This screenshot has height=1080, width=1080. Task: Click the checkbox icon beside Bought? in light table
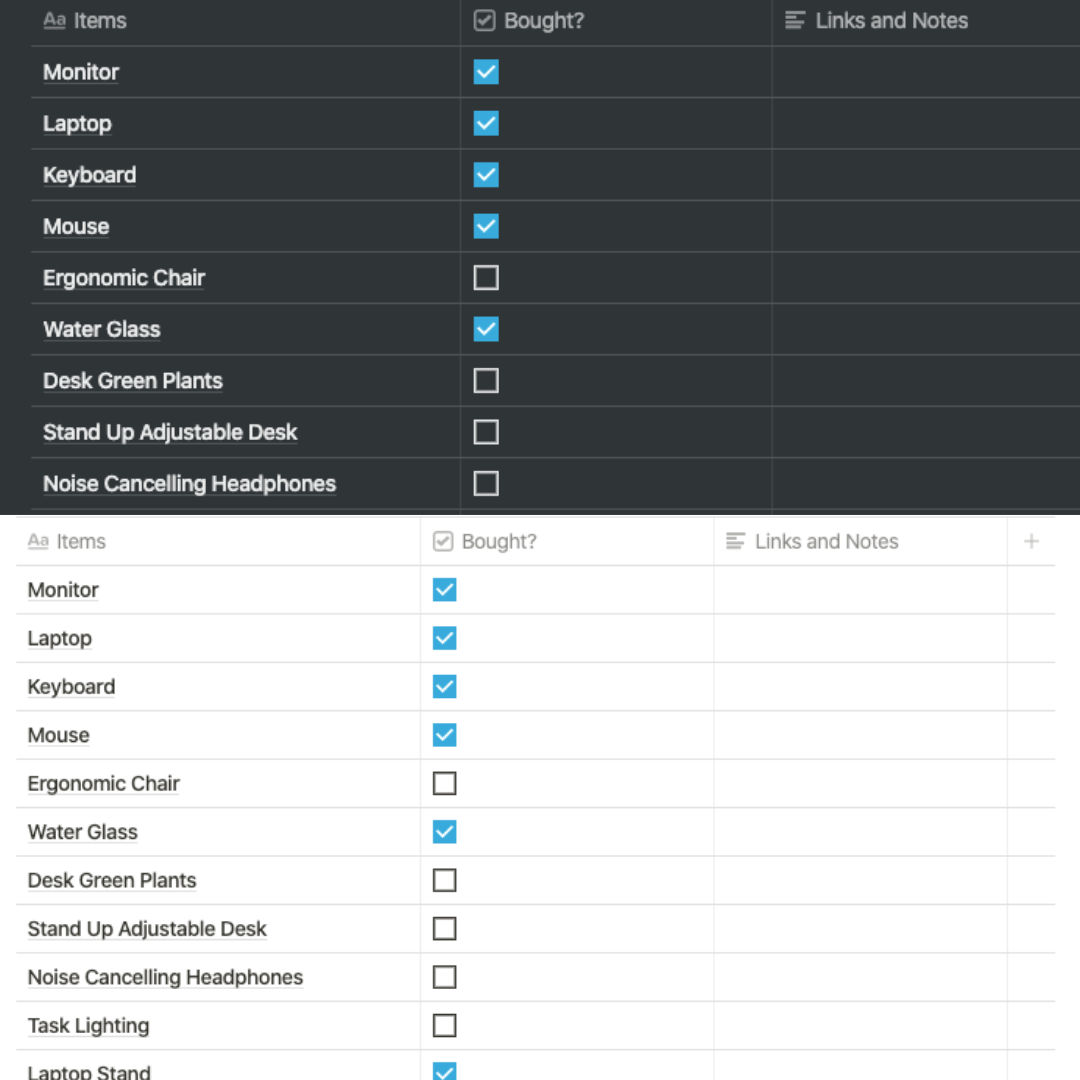pyautogui.click(x=442, y=541)
